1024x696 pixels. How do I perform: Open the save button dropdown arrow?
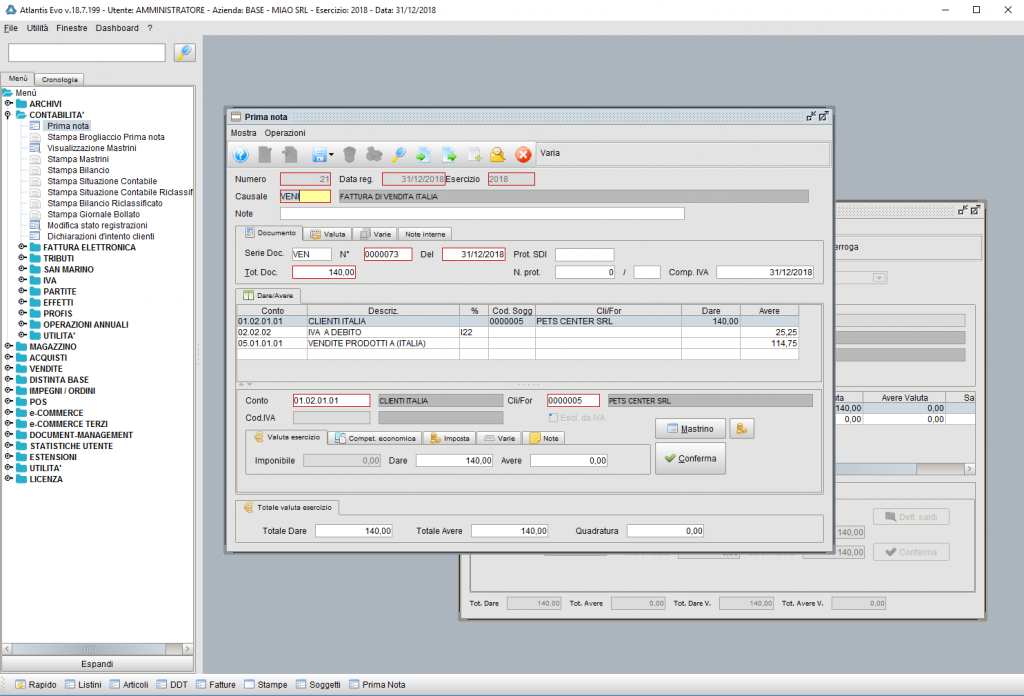(x=331, y=155)
